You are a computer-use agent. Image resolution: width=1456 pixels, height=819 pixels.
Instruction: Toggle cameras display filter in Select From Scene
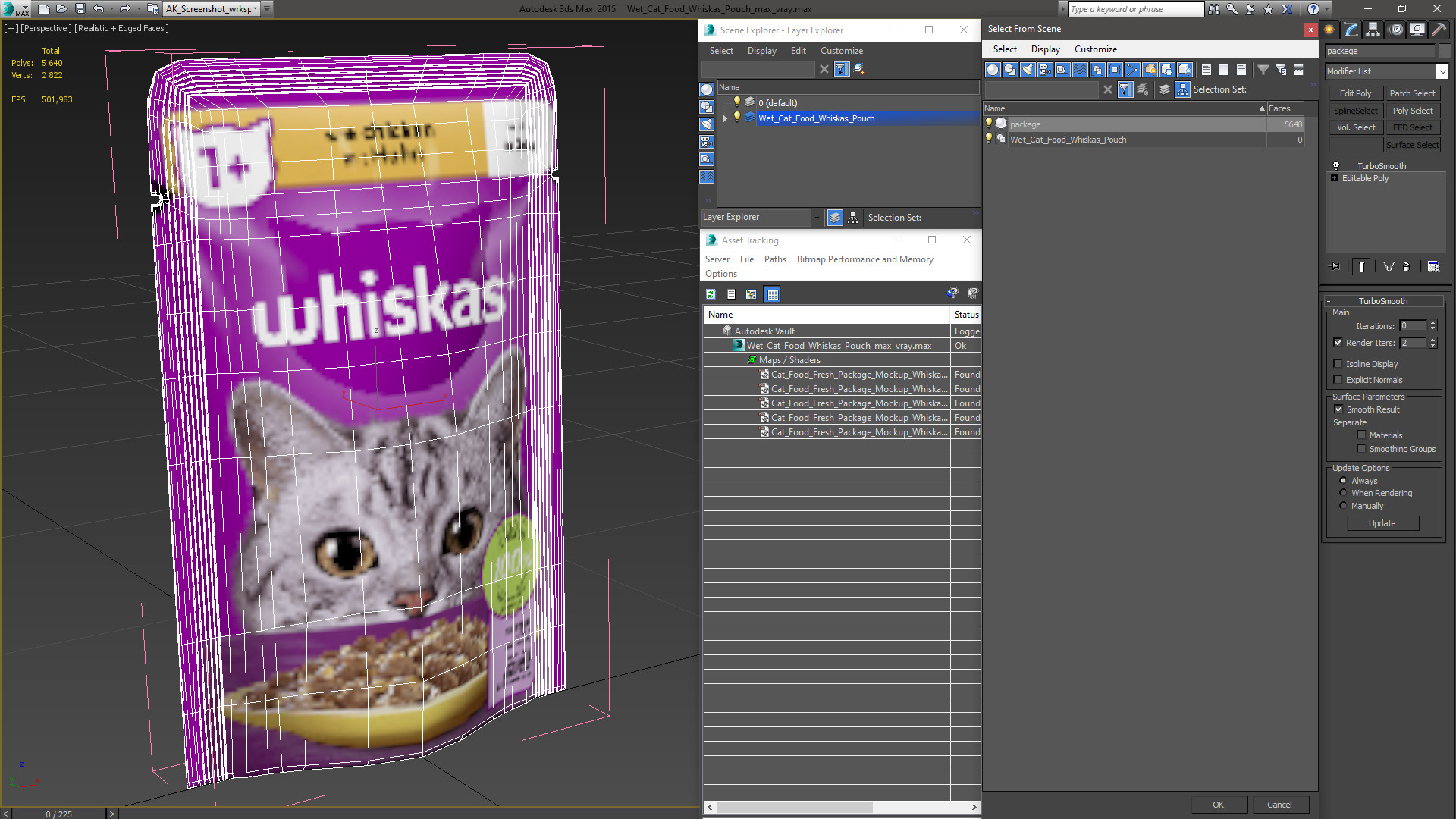pos(1045,70)
